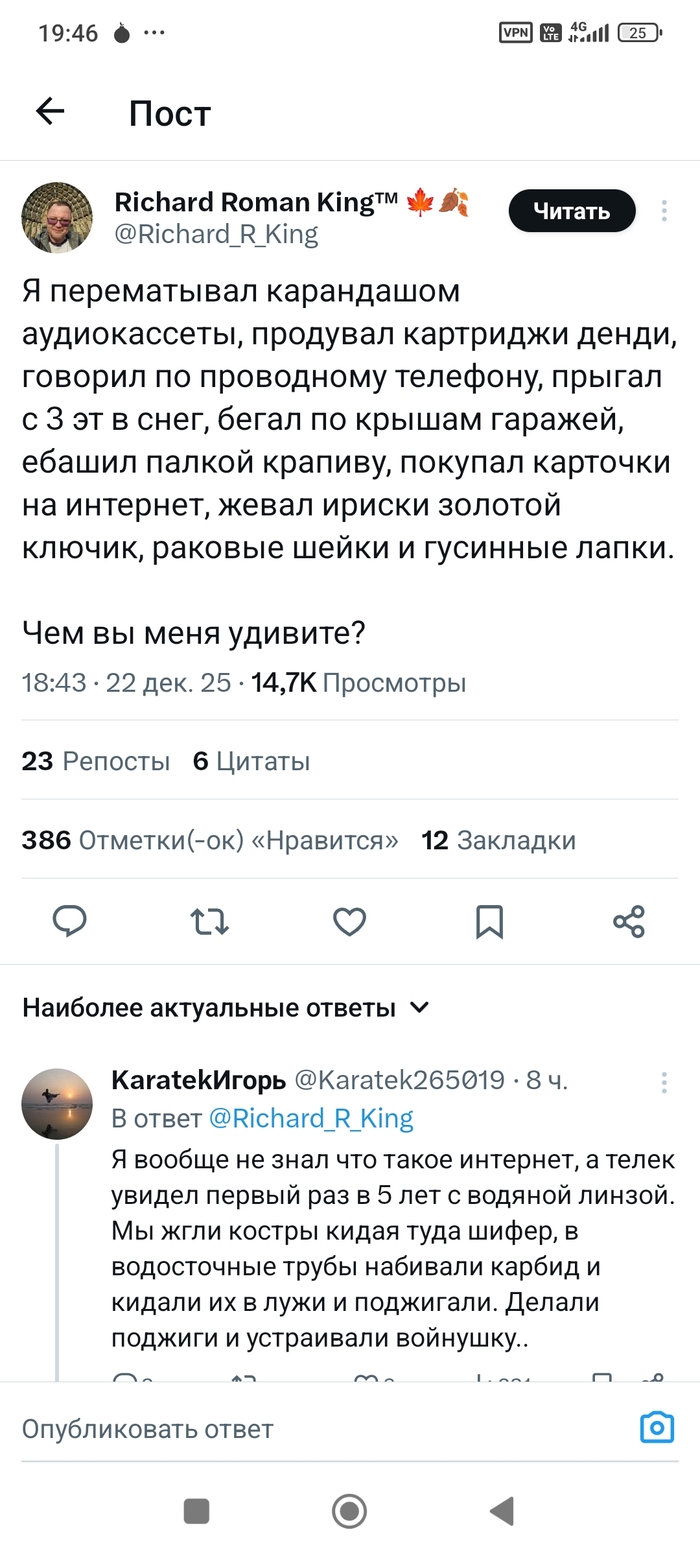Tap the share icon
The width and height of the screenshot is (700, 1556).
[x=629, y=921]
